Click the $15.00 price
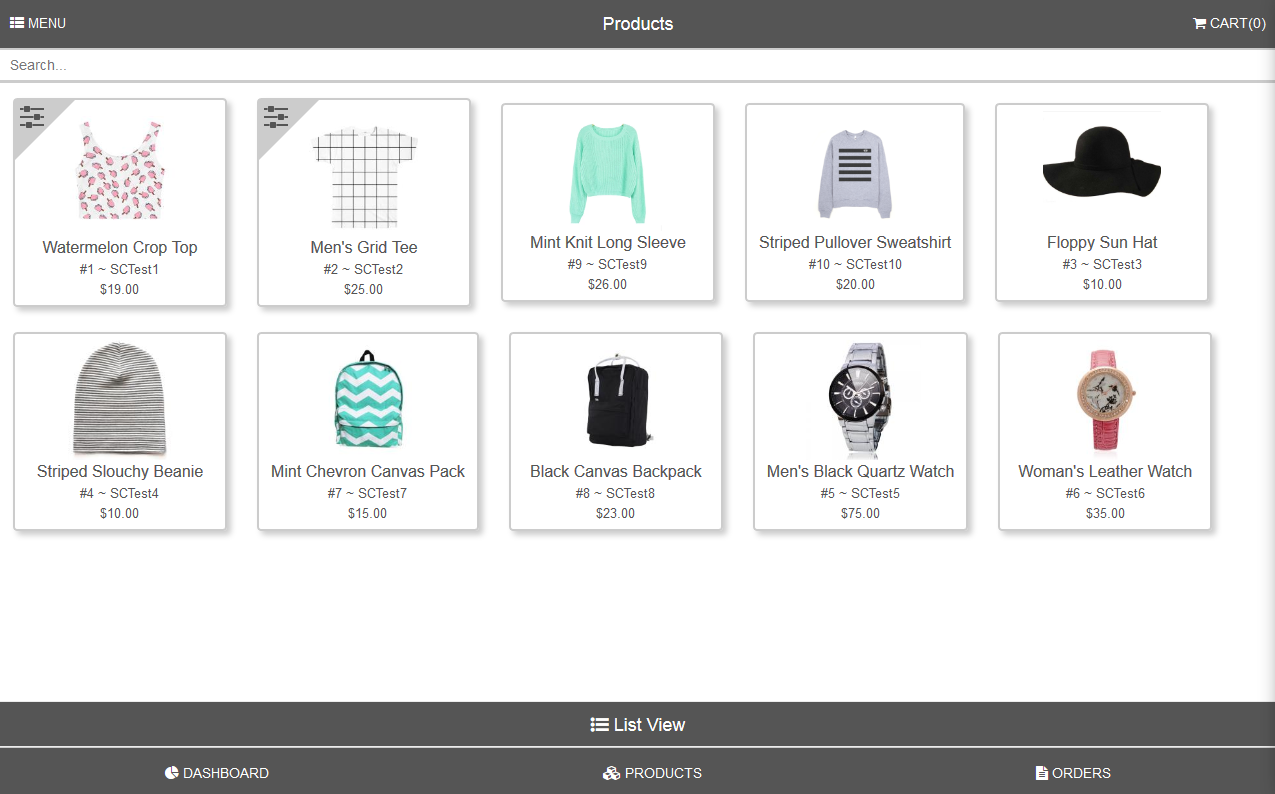The image size is (1275, 794). pyautogui.click(x=368, y=513)
